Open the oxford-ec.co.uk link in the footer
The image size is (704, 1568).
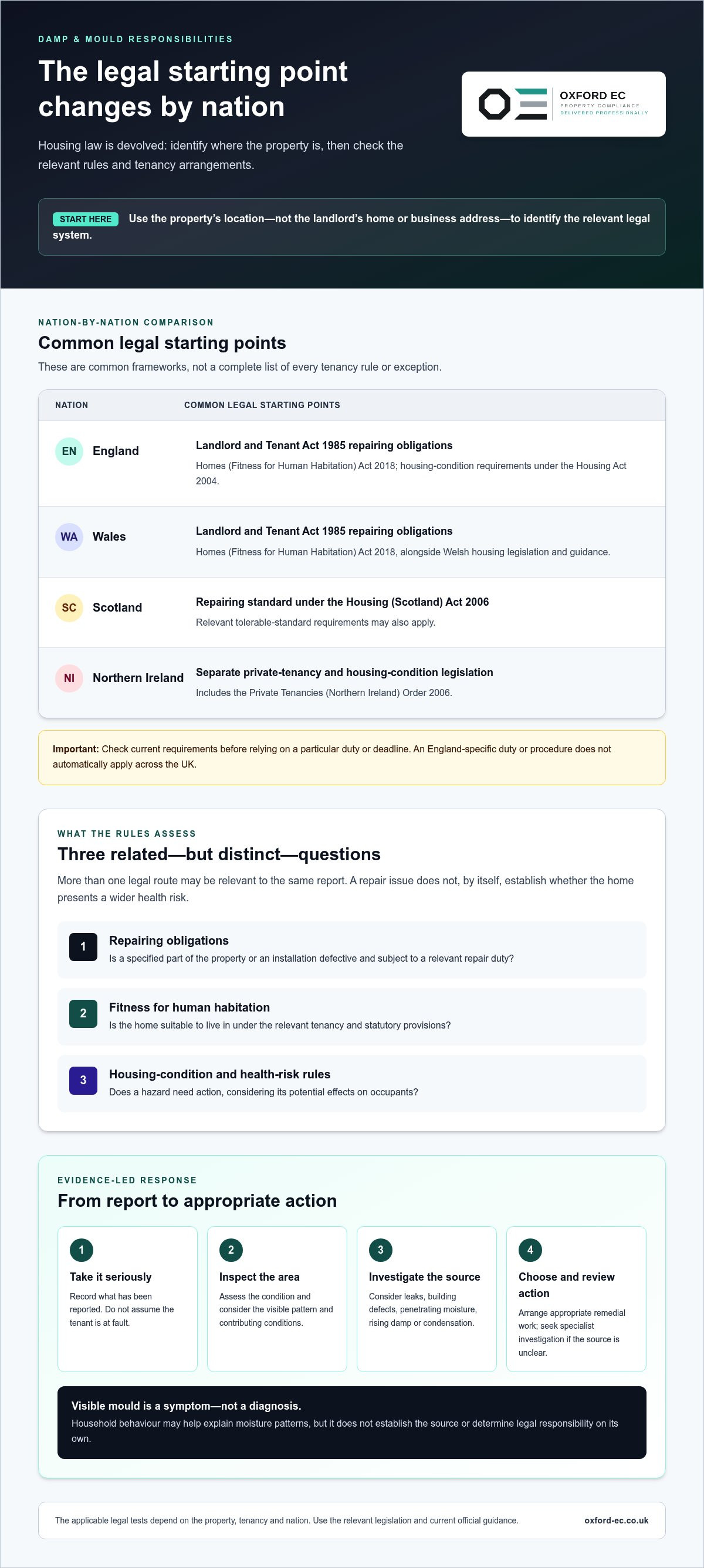tap(617, 1520)
